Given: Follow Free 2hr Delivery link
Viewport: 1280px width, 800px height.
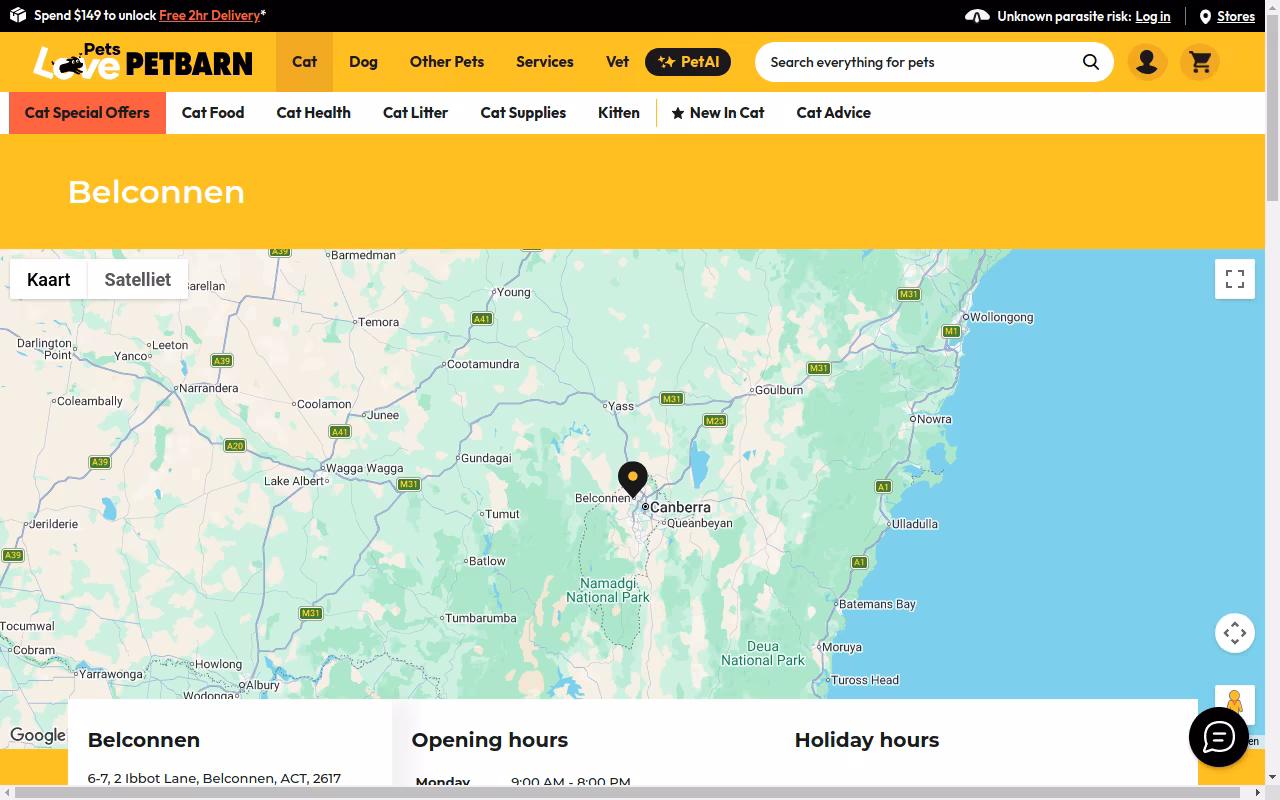Looking at the screenshot, I should click(210, 15).
